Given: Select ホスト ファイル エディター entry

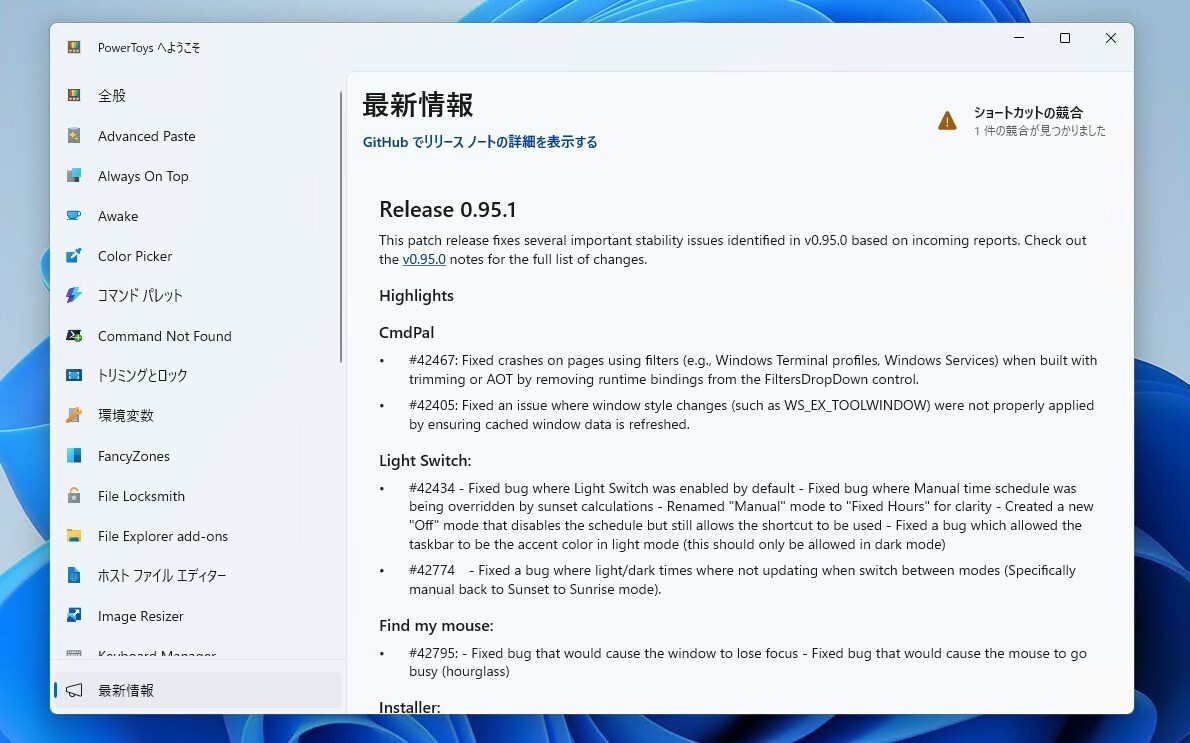Looking at the screenshot, I should [x=197, y=576].
